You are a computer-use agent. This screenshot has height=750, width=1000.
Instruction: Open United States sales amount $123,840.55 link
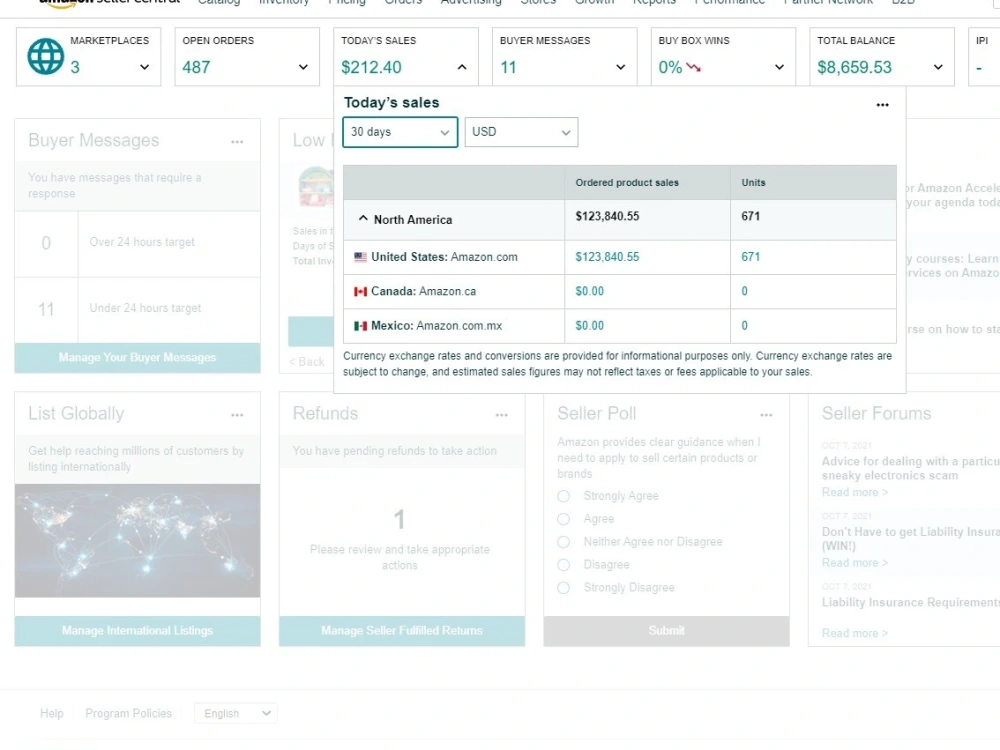pos(607,257)
